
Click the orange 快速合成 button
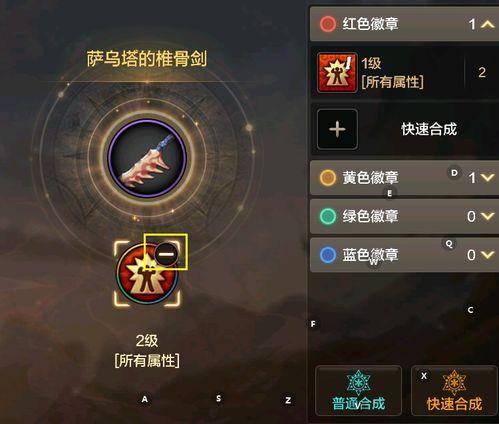click(455, 391)
